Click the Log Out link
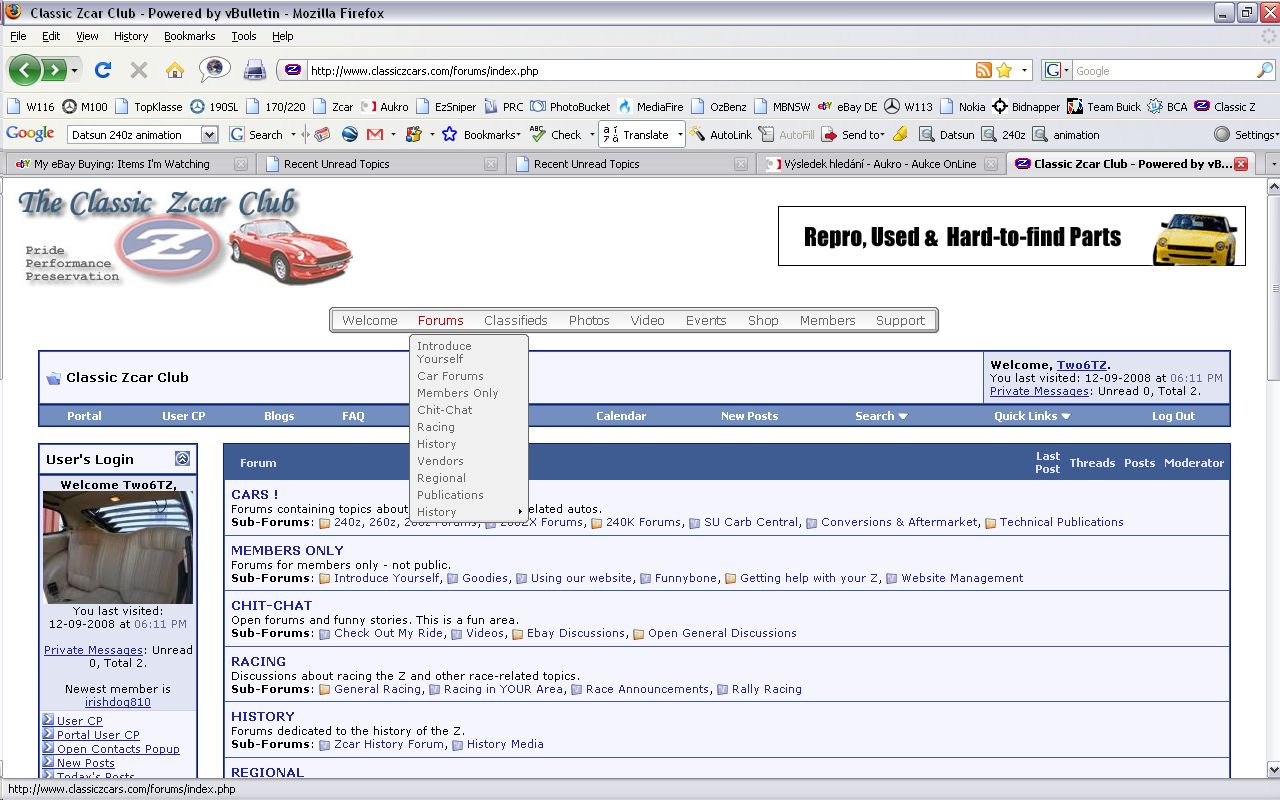 [x=1173, y=416]
